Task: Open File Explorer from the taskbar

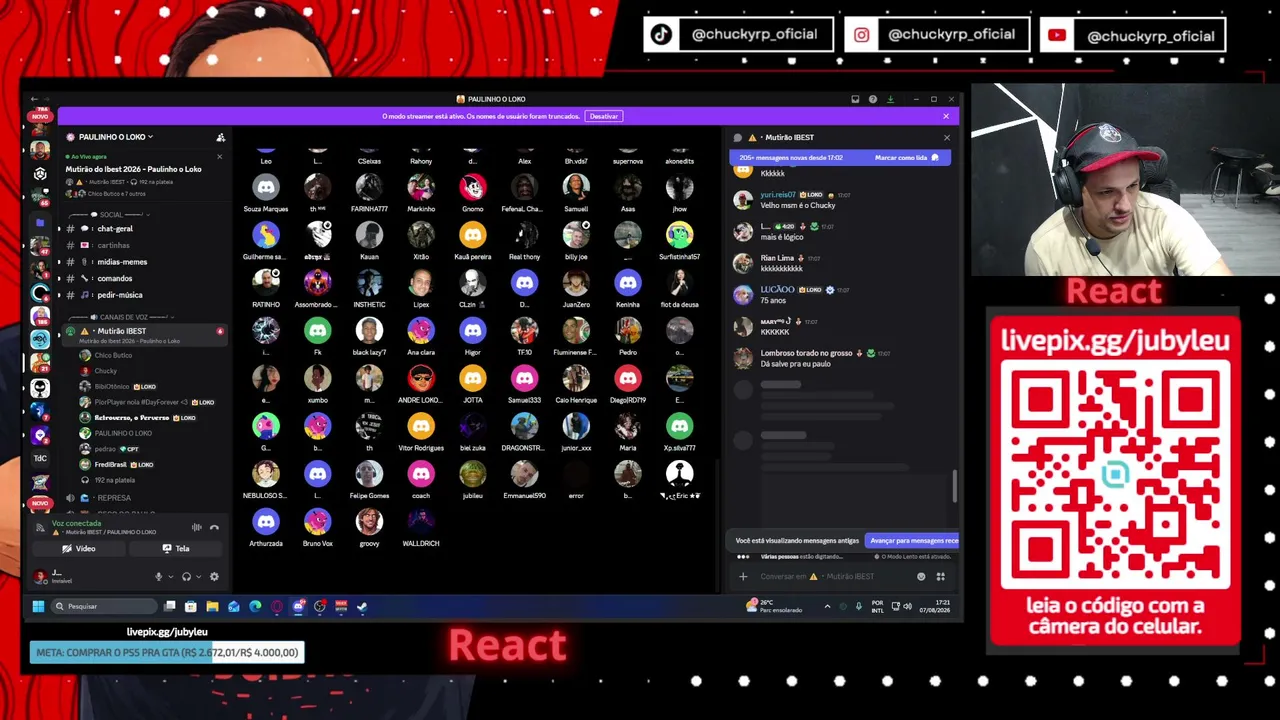Action: pyautogui.click(x=212, y=606)
